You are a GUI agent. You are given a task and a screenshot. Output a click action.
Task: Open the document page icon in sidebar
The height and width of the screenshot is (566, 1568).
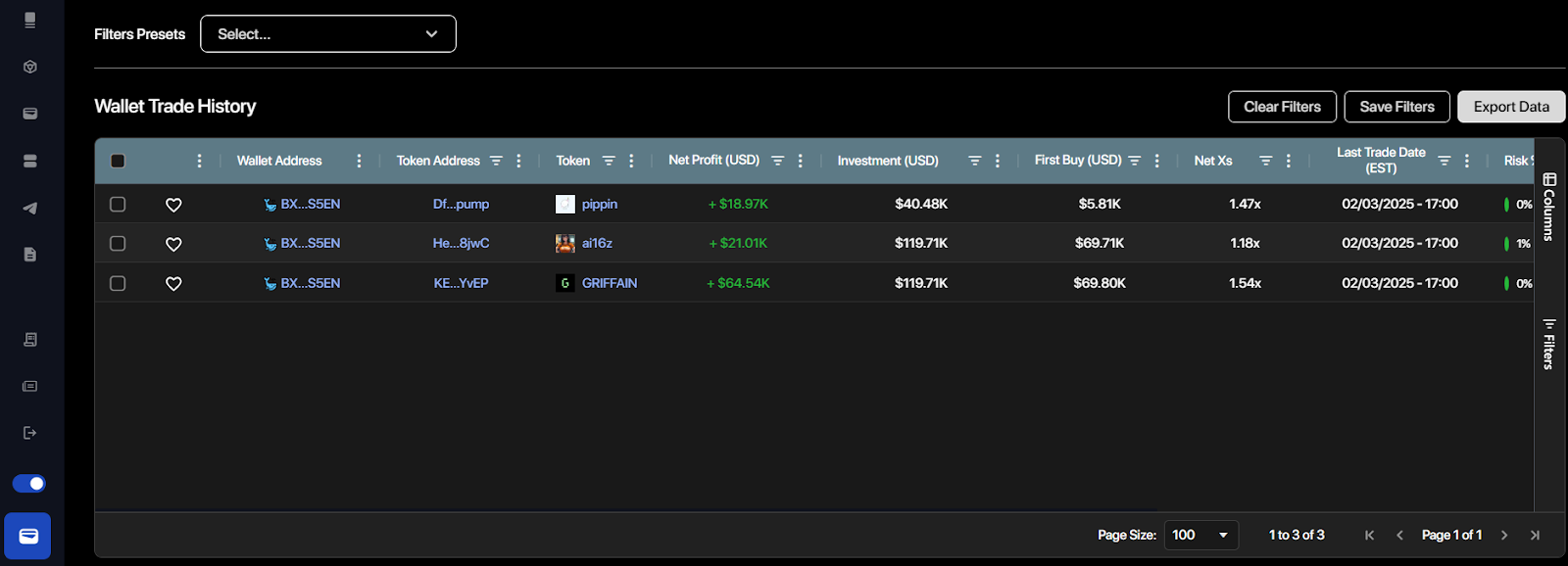pyautogui.click(x=30, y=255)
